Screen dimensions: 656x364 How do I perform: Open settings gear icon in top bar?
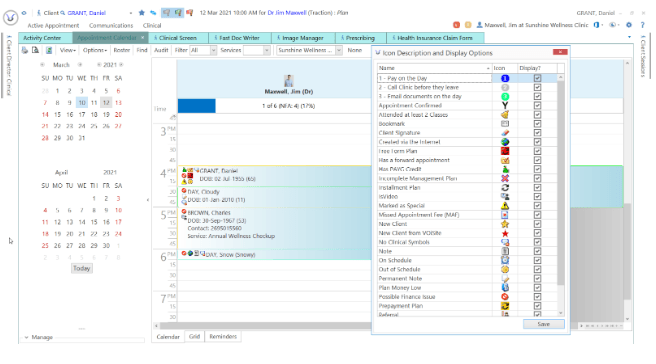tap(628, 25)
